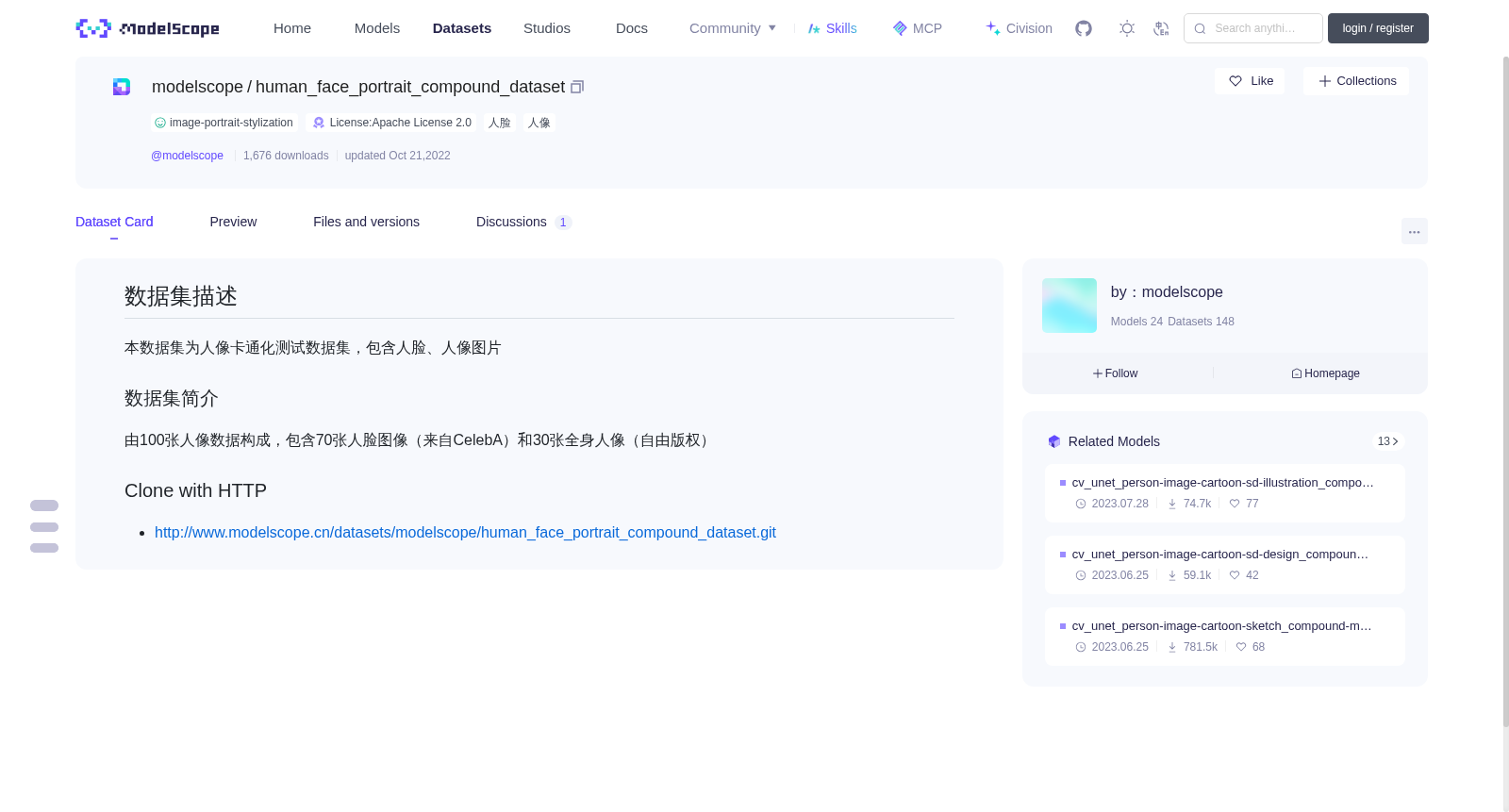Click 'updated Oct 21,2022' text
This screenshot has height=812, width=1509.
pos(397,156)
